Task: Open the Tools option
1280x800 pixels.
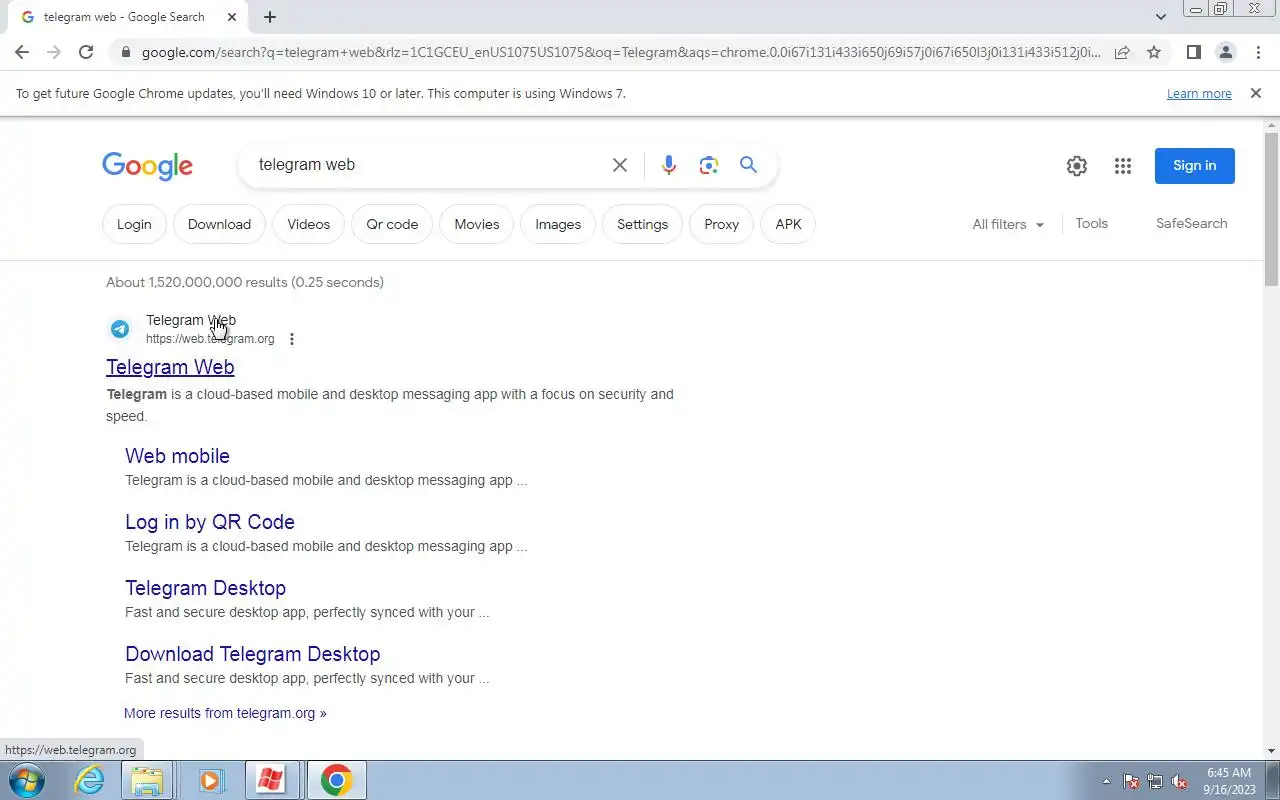Action: pos(1091,223)
